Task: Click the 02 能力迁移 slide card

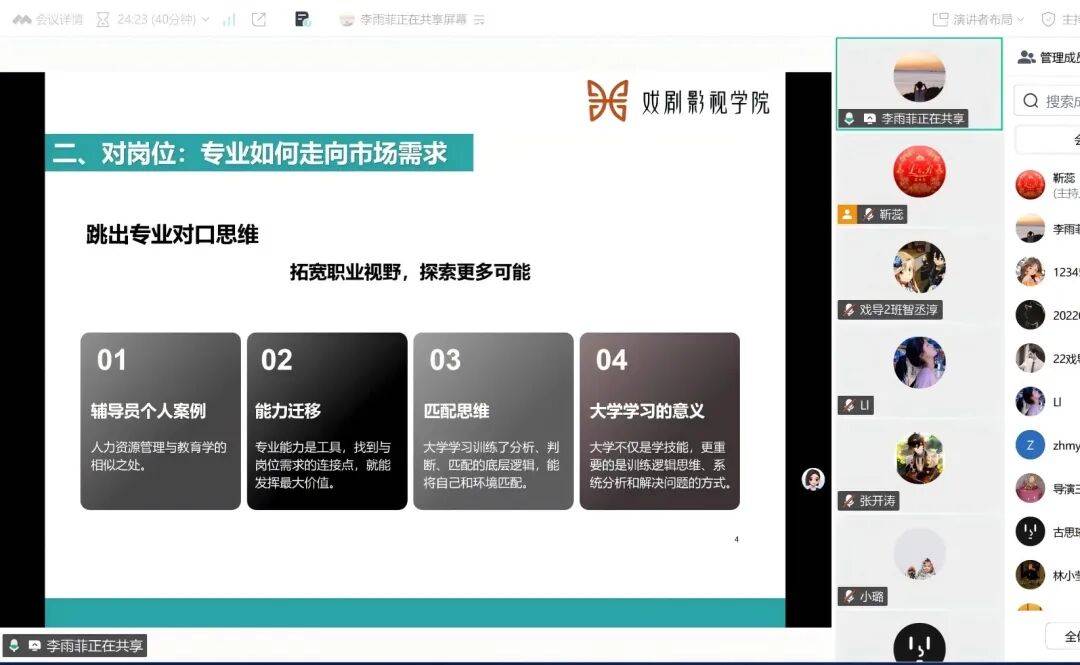Action: 327,421
